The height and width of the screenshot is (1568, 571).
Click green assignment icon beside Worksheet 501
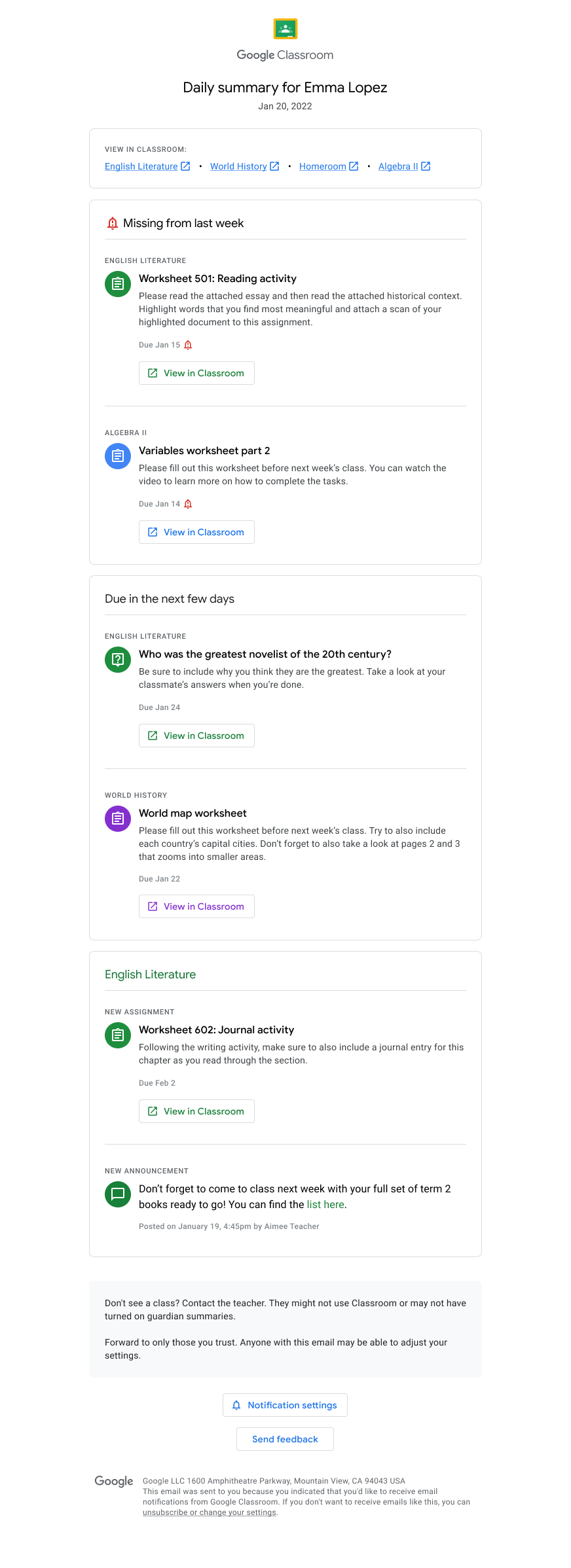(118, 284)
